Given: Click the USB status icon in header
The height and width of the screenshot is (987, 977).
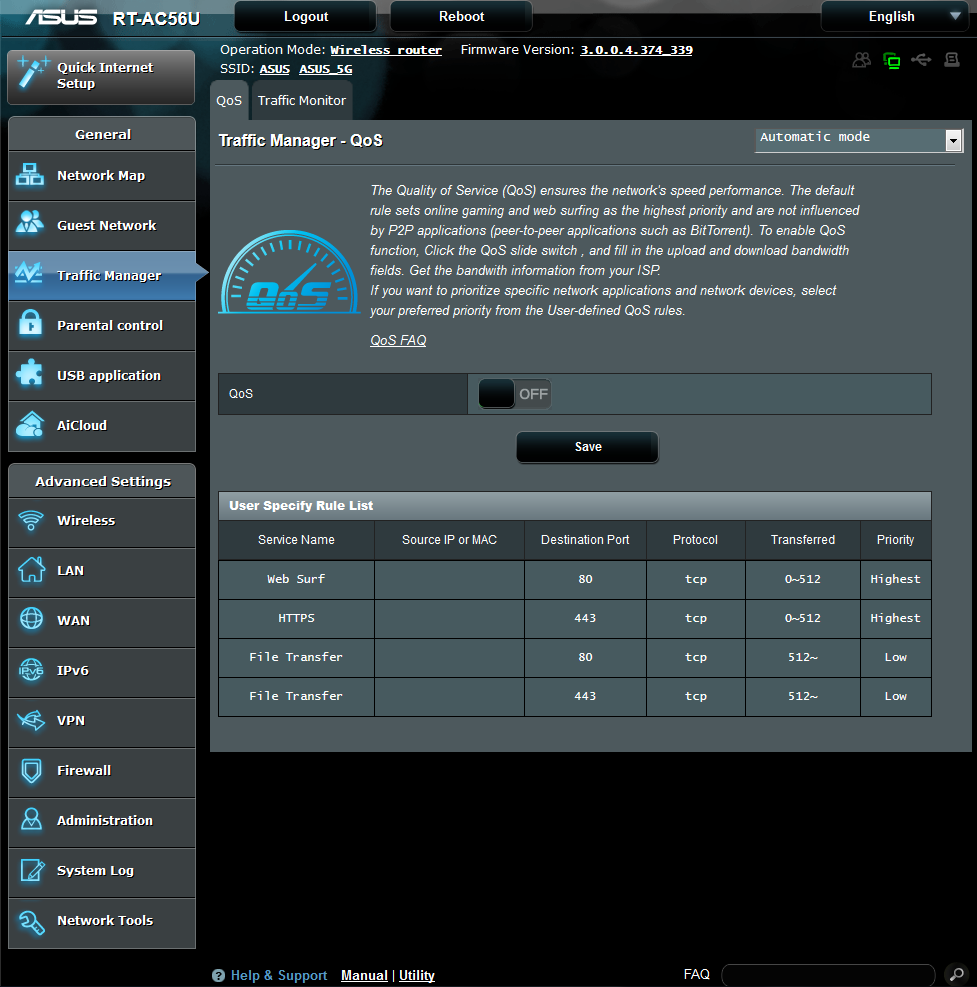Looking at the screenshot, I should pyautogui.click(x=922, y=60).
